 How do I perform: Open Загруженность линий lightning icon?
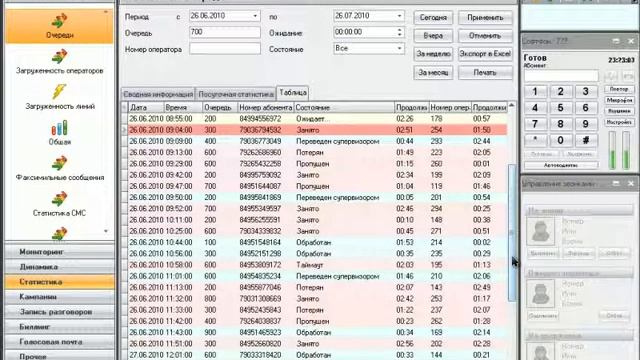click(x=60, y=91)
